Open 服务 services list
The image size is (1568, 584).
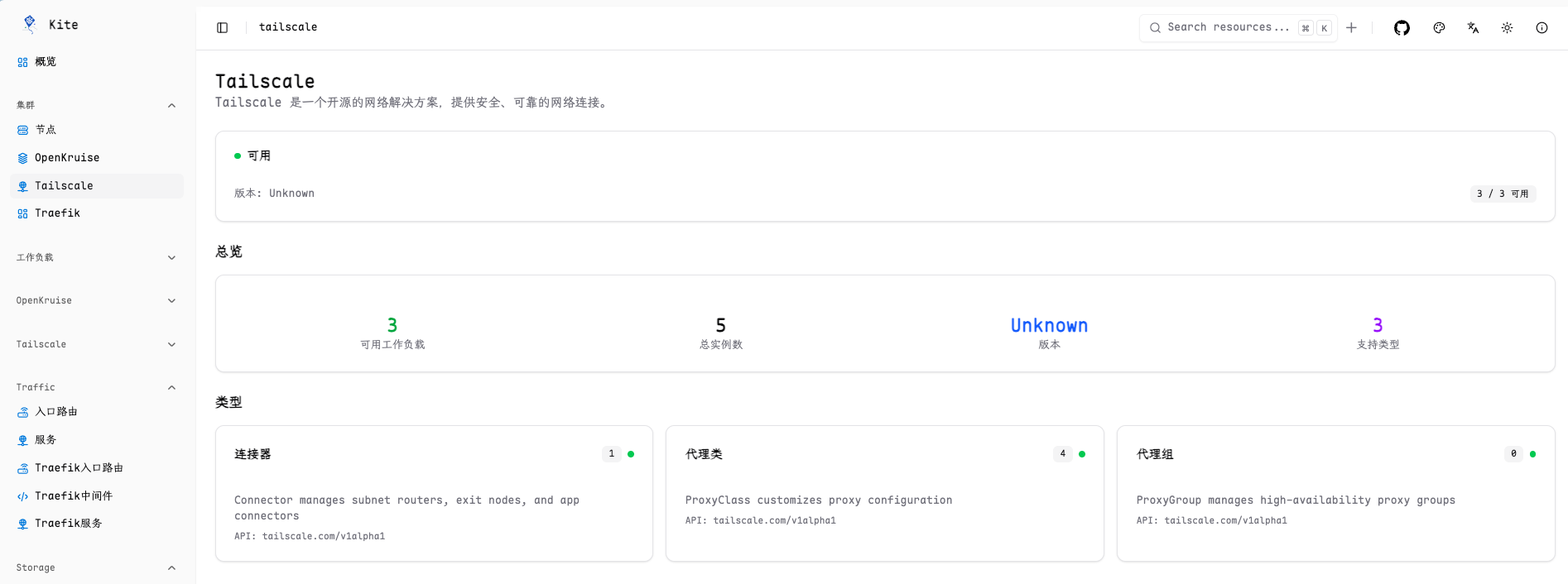point(97,440)
